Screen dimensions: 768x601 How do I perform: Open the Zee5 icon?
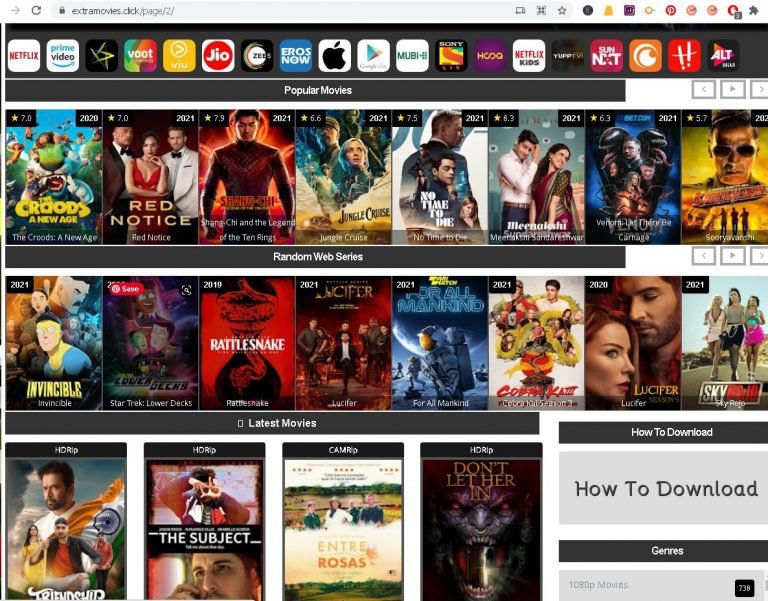click(x=257, y=56)
